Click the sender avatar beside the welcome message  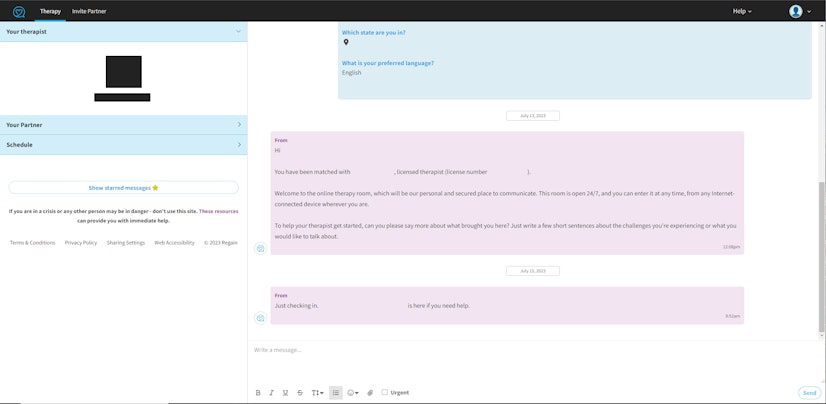260,248
